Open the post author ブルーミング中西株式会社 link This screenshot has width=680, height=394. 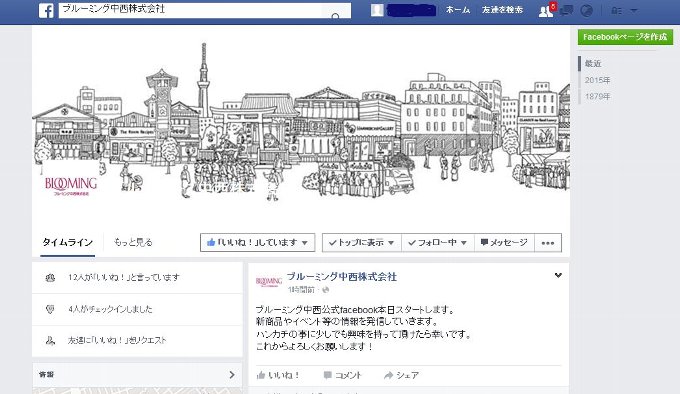pos(341,277)
